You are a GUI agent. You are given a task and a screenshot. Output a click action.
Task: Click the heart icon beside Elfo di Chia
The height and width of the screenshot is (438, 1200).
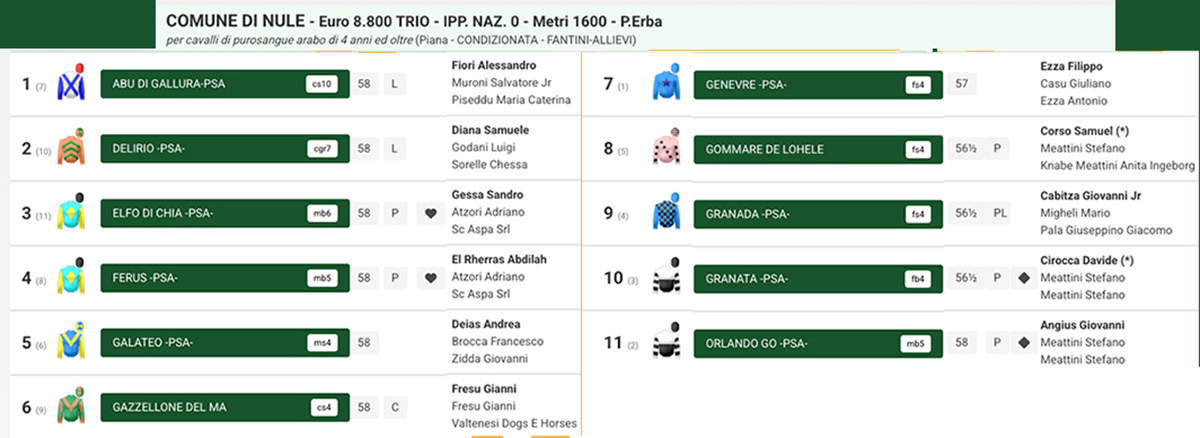tap(431, 213)
